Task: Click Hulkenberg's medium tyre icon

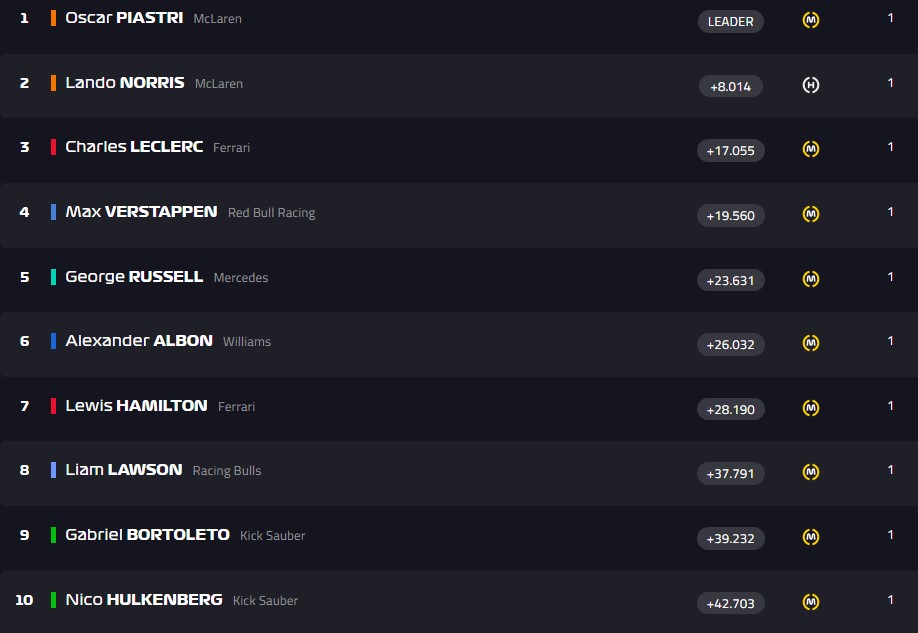Action: point(811,602)
